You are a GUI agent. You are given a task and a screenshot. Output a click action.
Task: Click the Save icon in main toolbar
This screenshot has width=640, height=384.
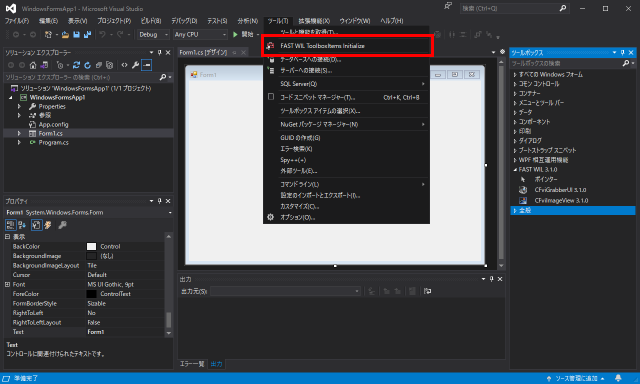point(76,35)
